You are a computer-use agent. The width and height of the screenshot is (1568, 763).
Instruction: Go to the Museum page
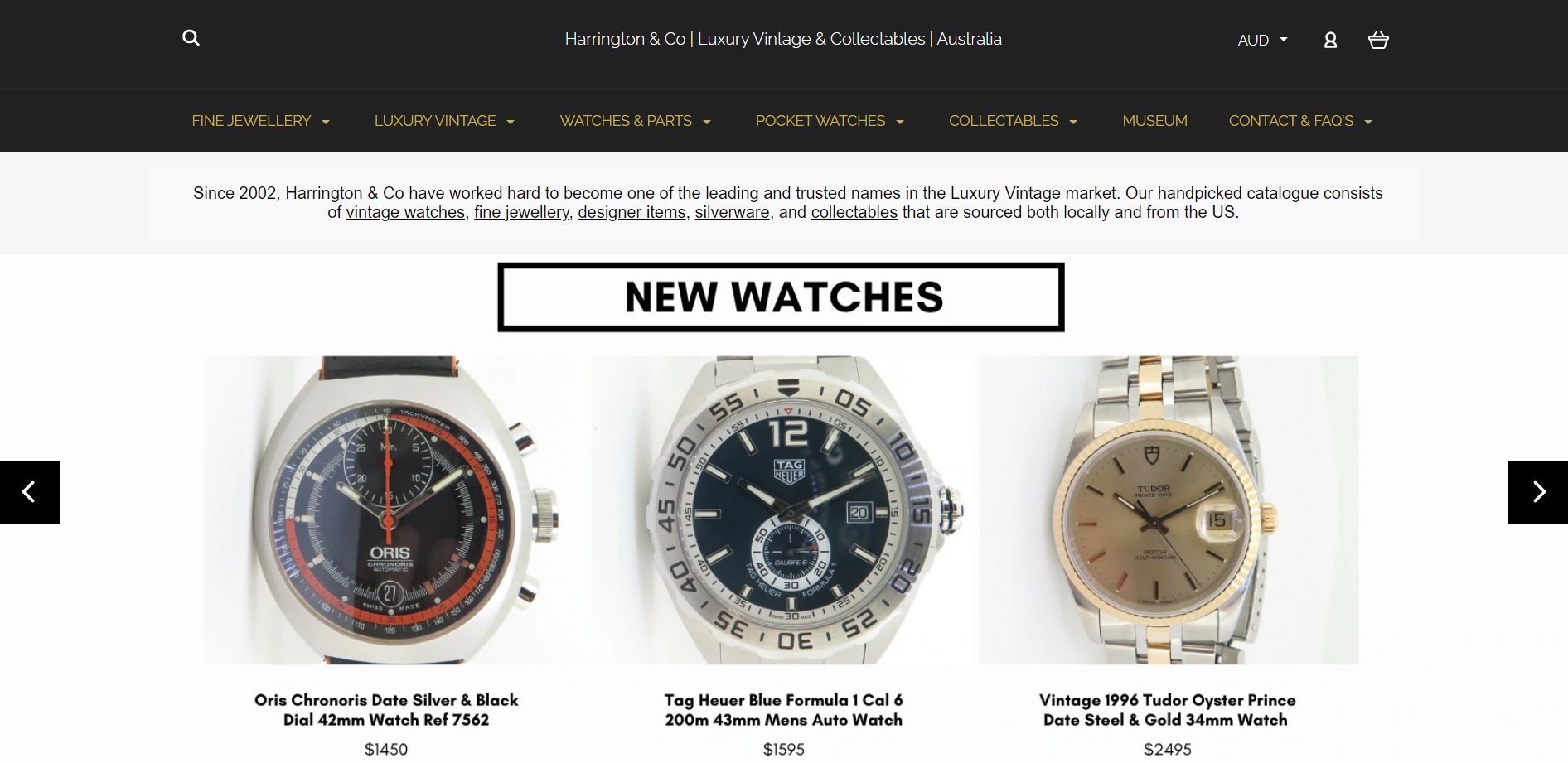click(x=1154, y=121)
